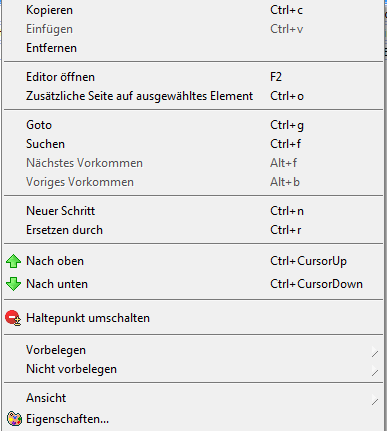Viewport: 387px width, 431px height.
Task: Select Zusätzliche Seite auf ausgewähltes Element
Action: click(193, 96)
